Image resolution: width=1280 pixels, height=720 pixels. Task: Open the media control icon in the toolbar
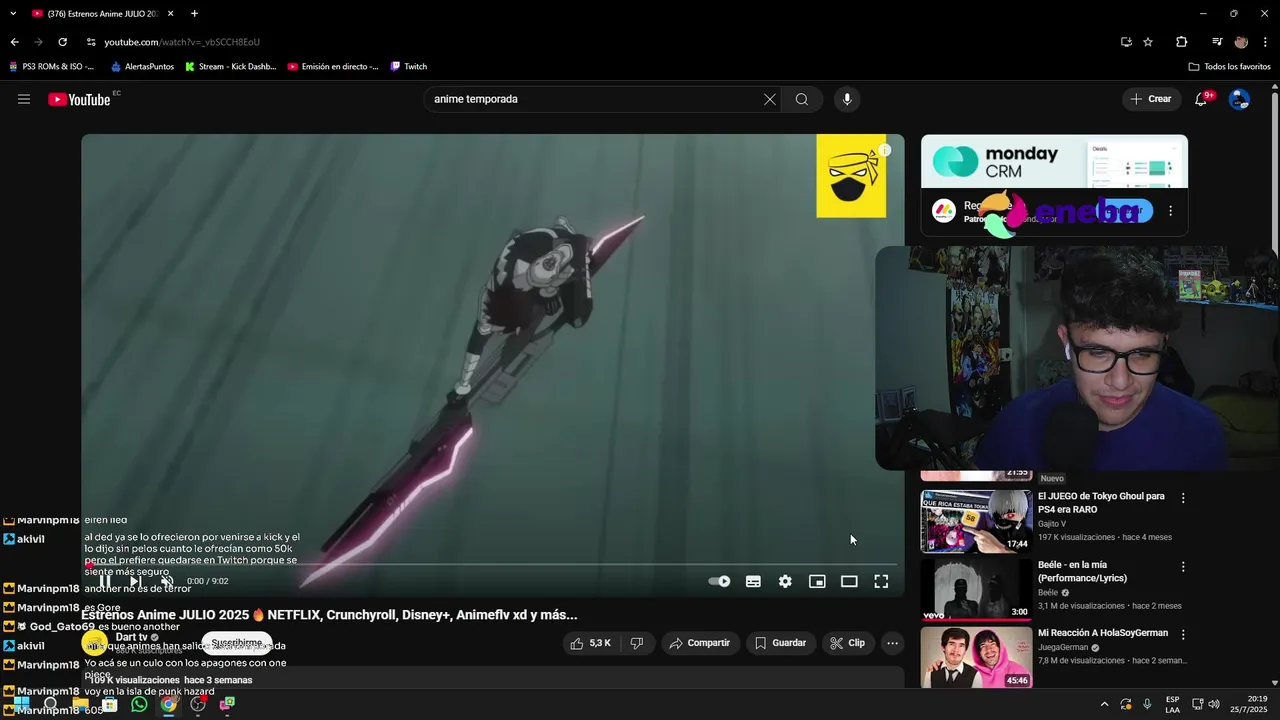[x=1217, y=42]
